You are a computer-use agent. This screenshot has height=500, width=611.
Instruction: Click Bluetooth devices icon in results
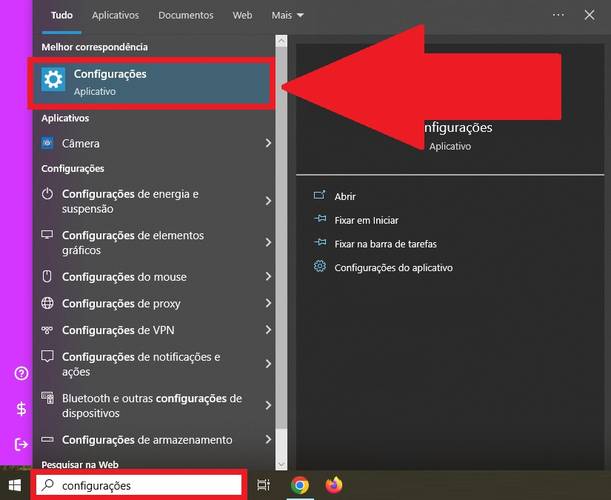point(48,398)
